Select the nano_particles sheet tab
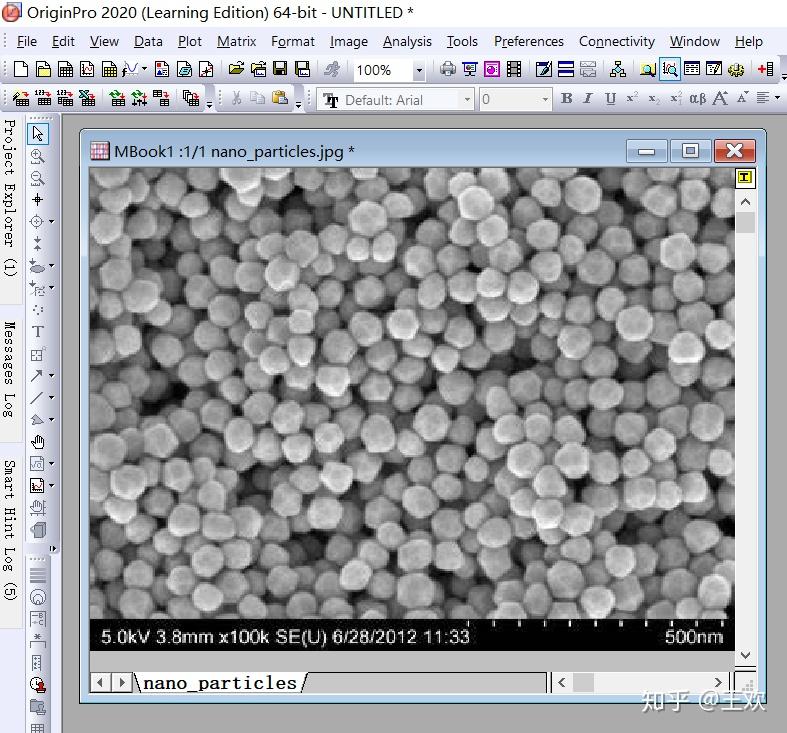This screenshot has width=787, height=733. click(x=220, y=683)
